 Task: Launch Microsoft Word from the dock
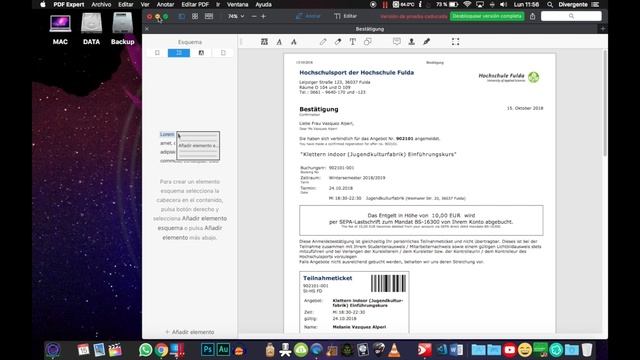(457, 350)
